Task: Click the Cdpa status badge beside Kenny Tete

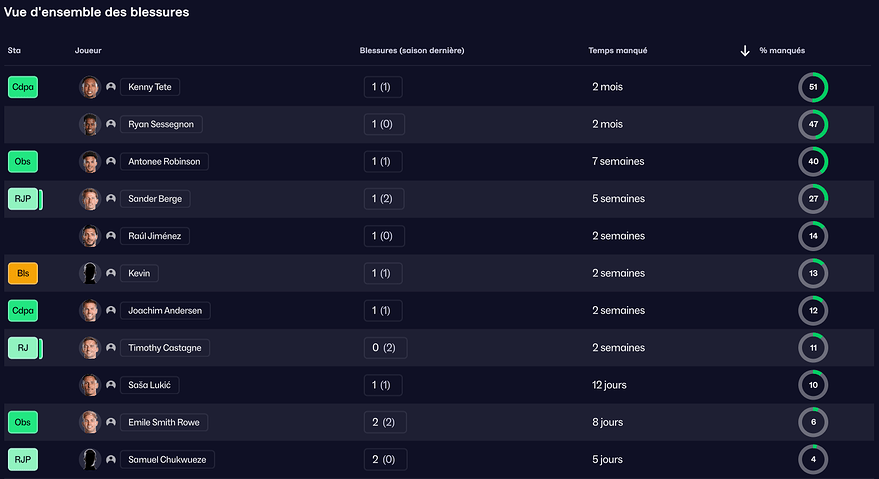Action: [x=23, y=87]
